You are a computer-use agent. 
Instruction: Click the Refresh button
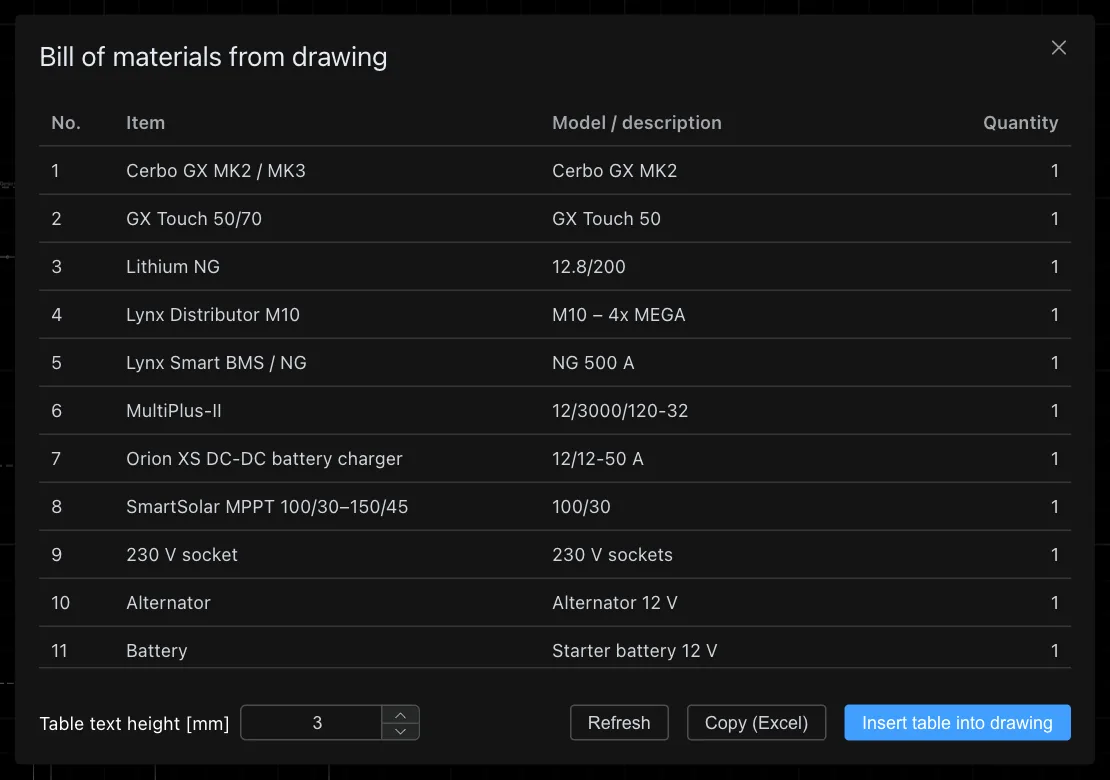[619, 723]
